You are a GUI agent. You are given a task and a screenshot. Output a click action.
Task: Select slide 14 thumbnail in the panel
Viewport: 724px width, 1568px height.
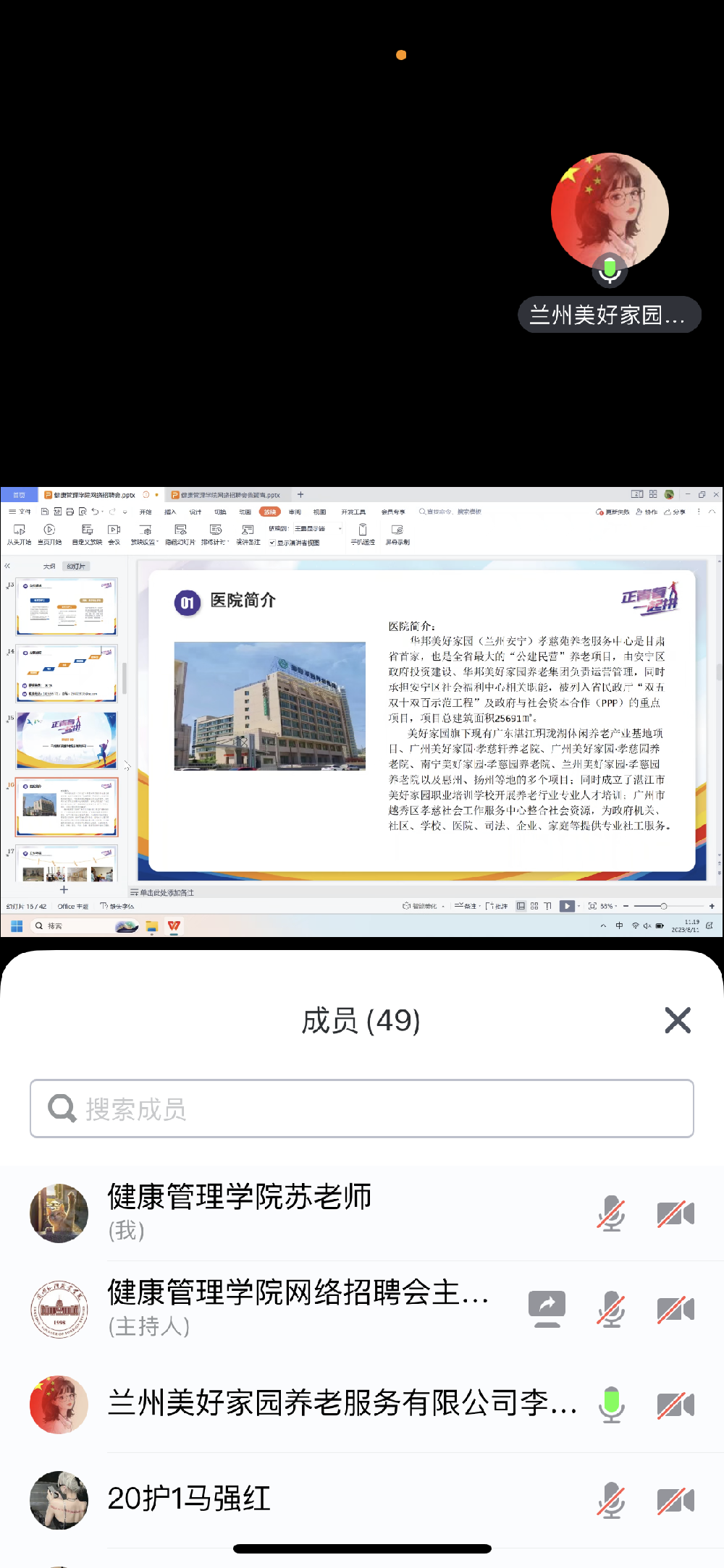67,674
